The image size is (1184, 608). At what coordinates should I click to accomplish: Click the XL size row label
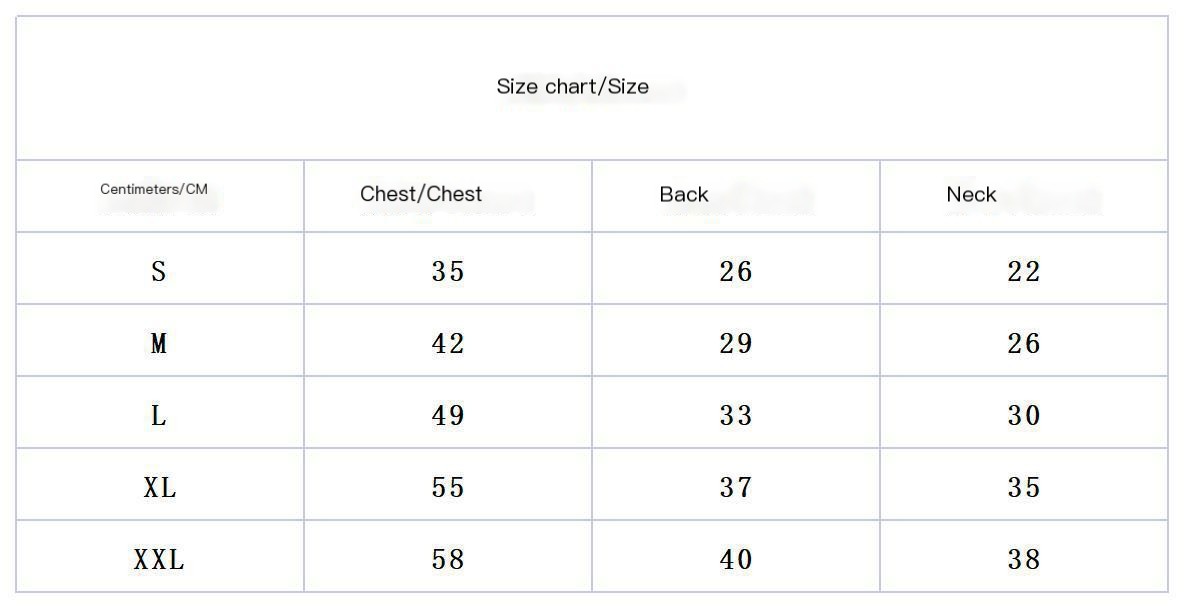pyautogui.click(x=160, y=488)
